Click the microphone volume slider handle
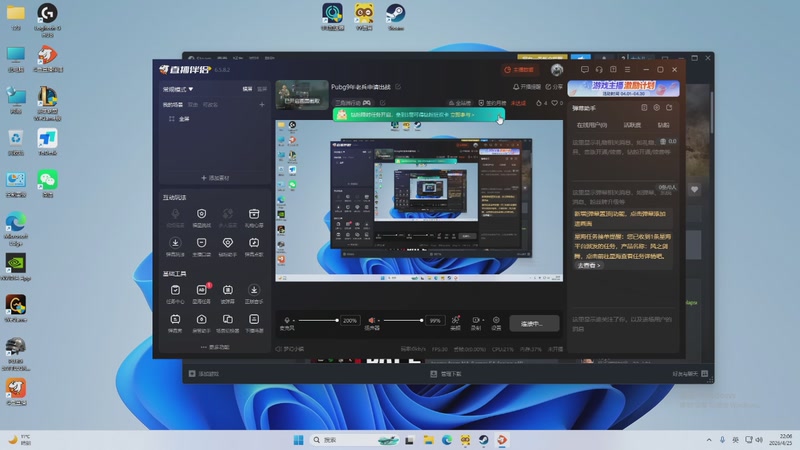Screen dimensions: 800x450 (337, 320)
